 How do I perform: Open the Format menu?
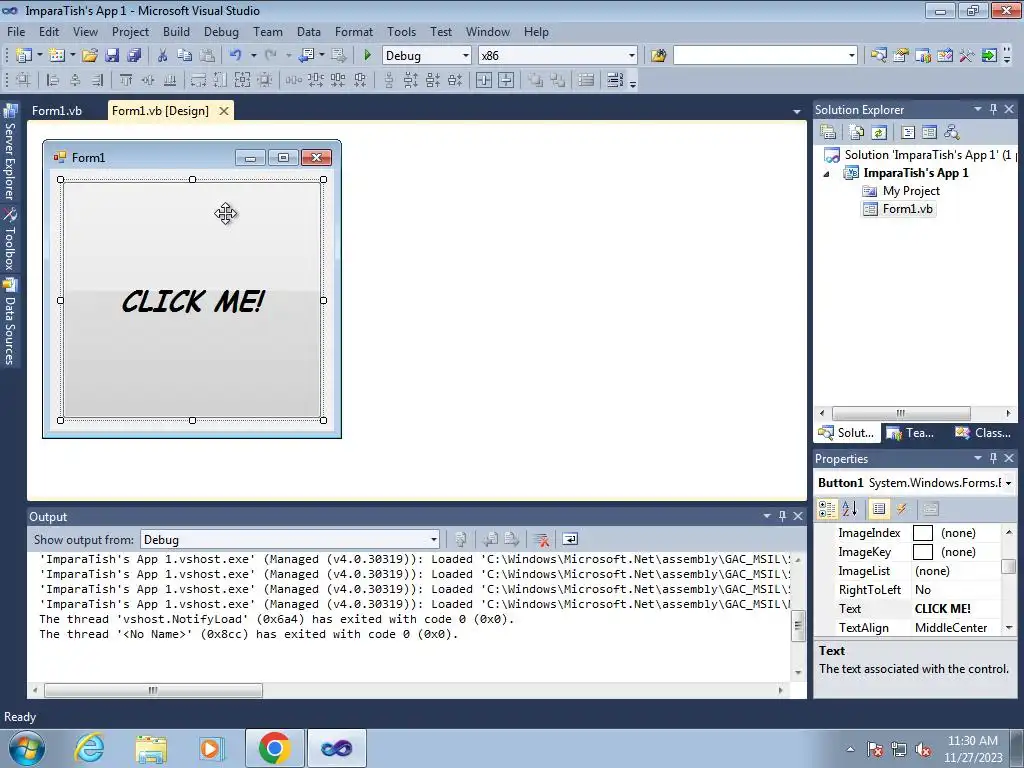point(353,31)
